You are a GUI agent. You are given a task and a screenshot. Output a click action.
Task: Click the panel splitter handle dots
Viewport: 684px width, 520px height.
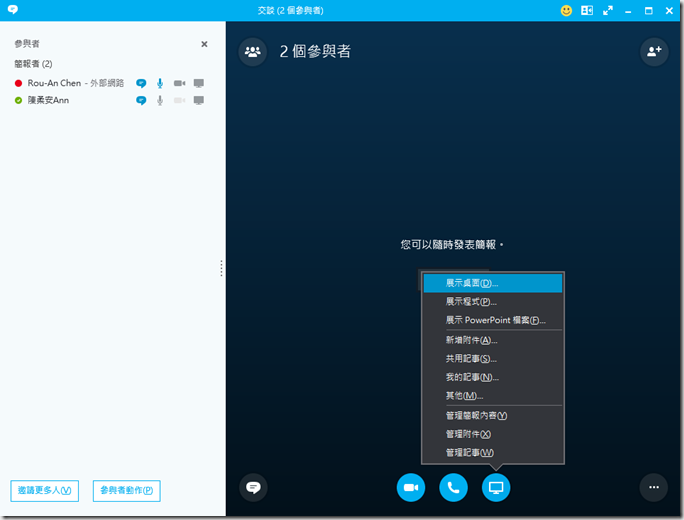pyautogui.click(x=221, y=268)
